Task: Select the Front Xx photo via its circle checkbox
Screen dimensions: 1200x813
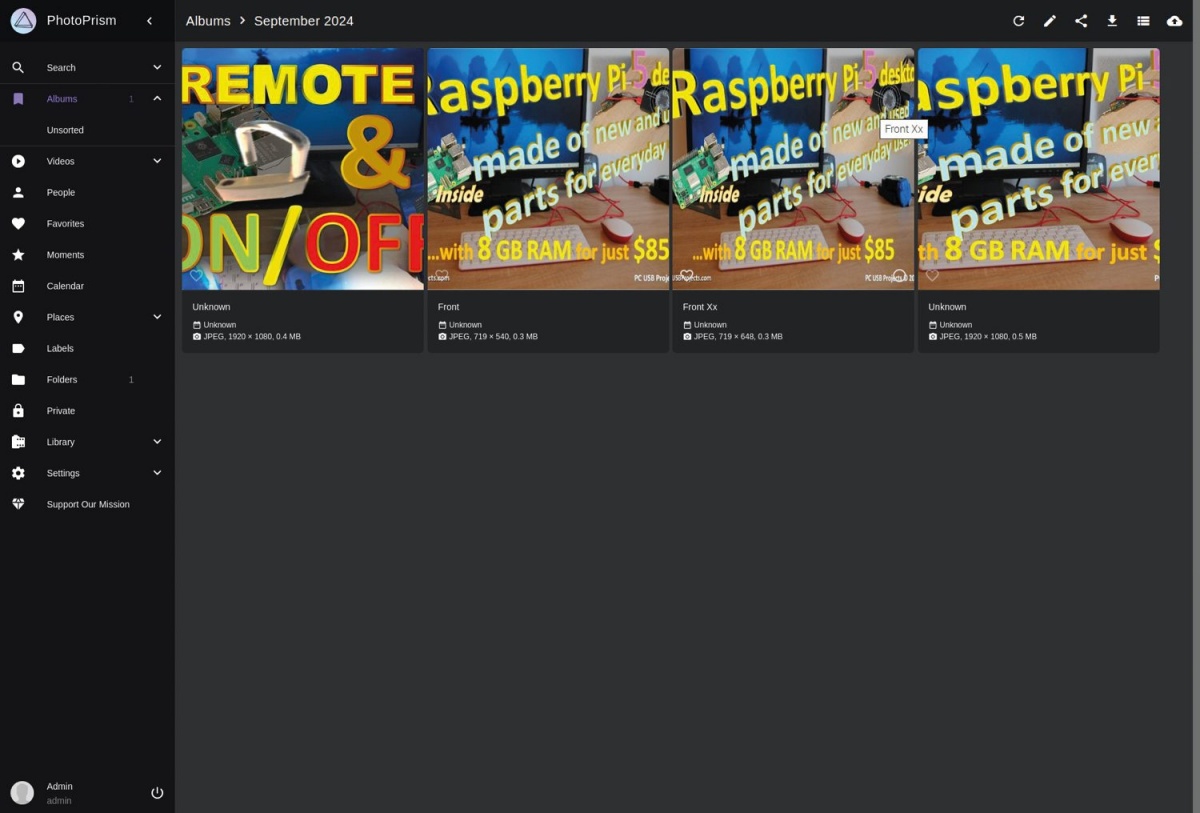Action: click(899, 275)
